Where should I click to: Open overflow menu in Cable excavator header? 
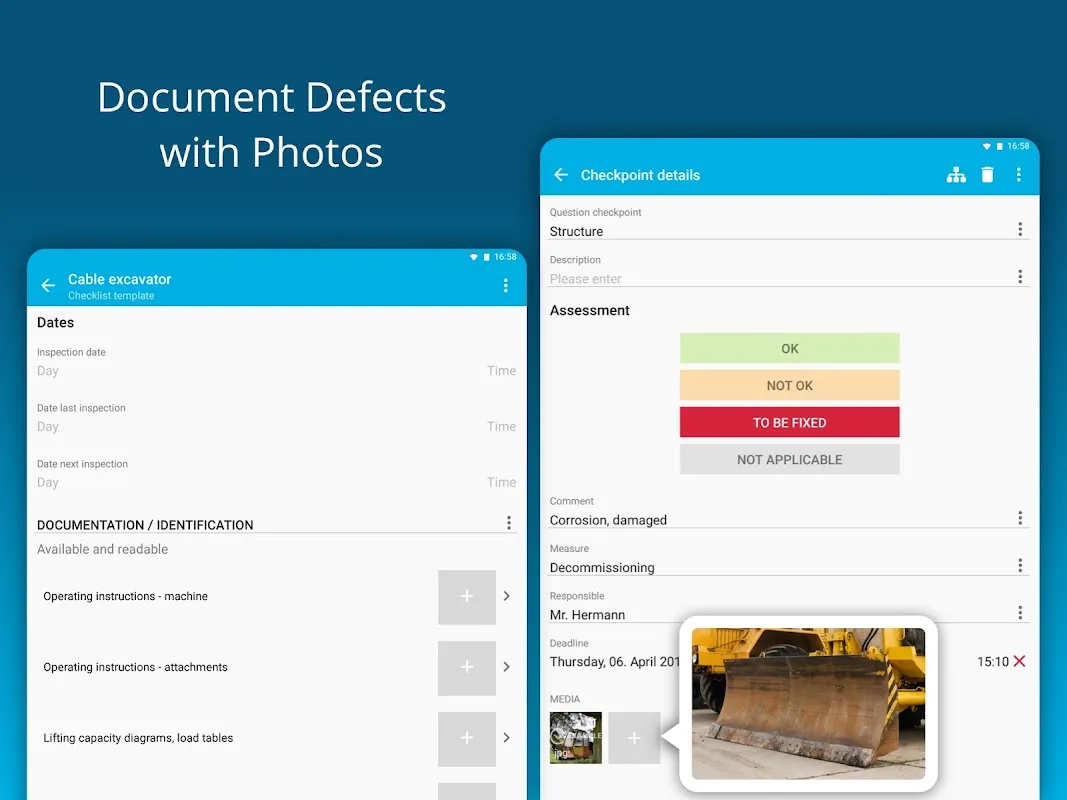(x=505, y=286)
